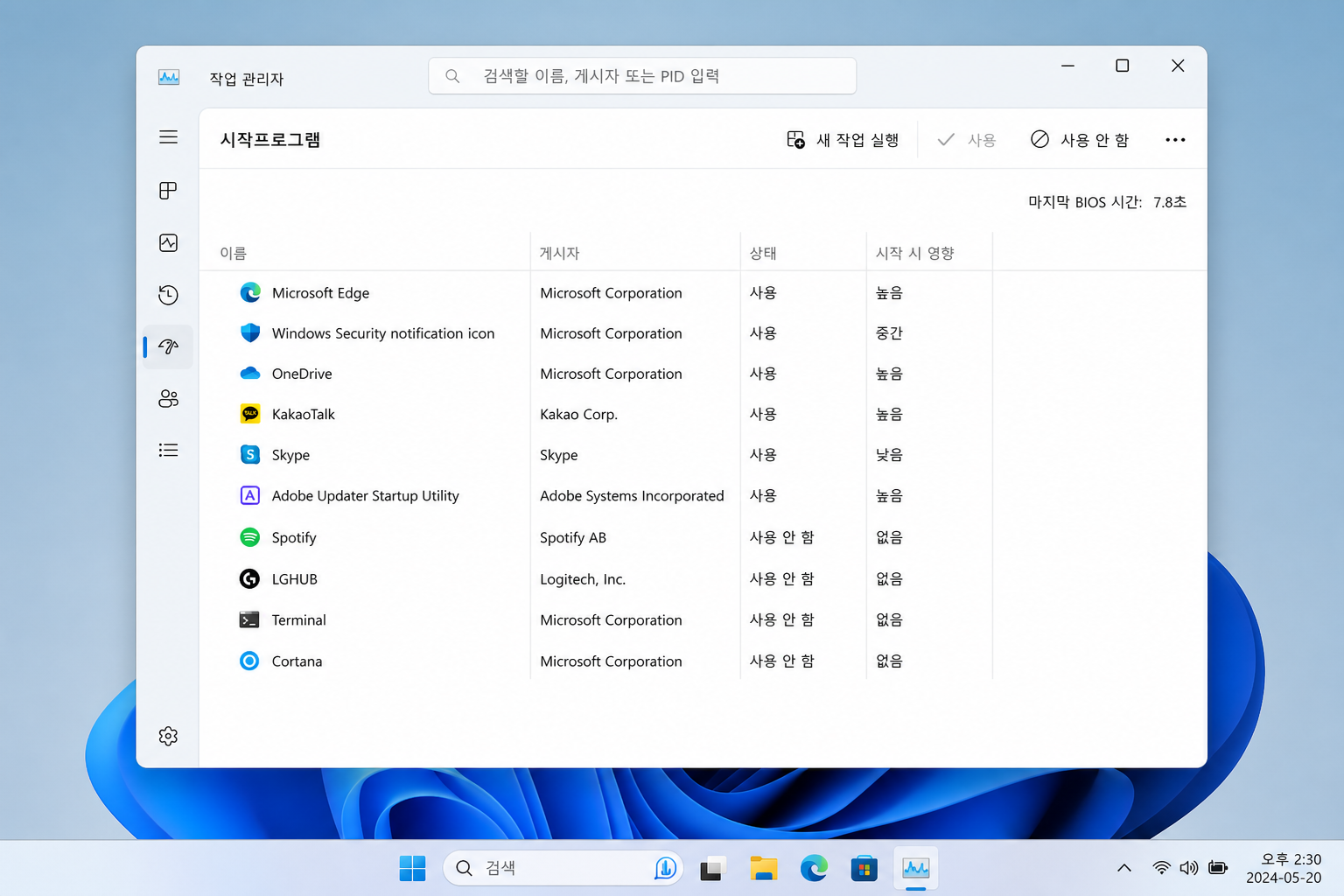This screenshot has height=896, width=1344.
Task: Show hidden system tray icons
Action: click(1124, 868)
